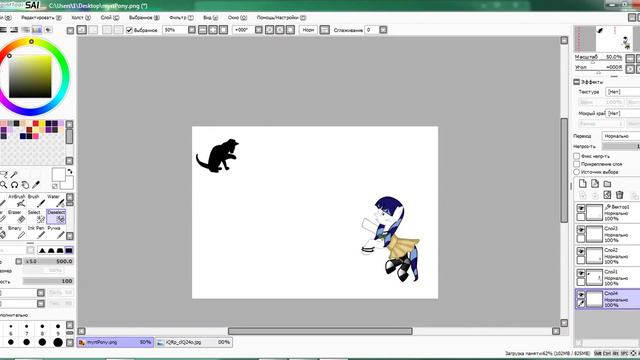Open the rotation angle dropdown arrow
The height and width of the screenshot is (360, 640).
[259, 30]
